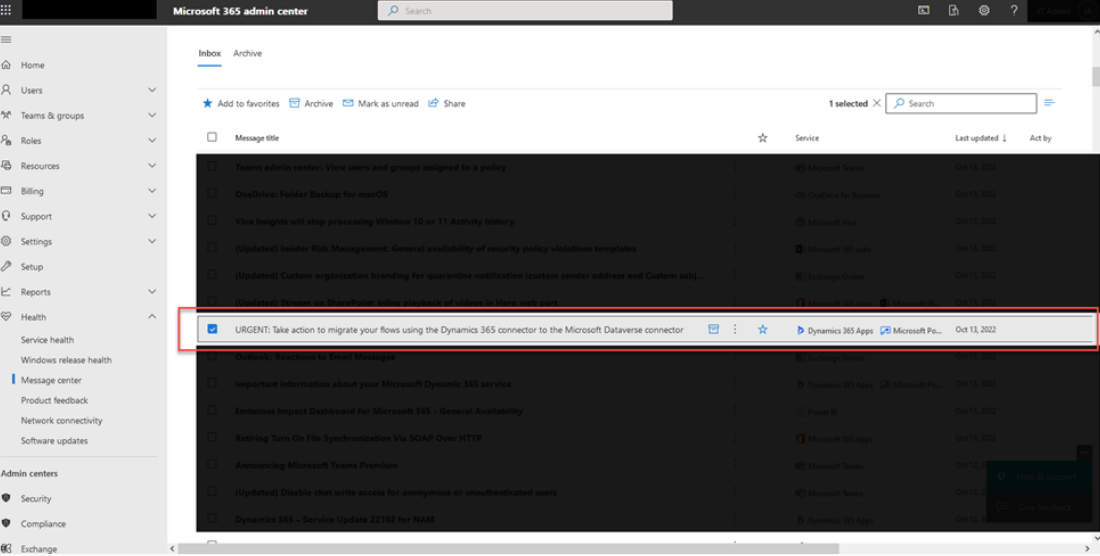Open Cloud Shell from the top bar
The height and width of the screenshot is (556, 1100).
click(925, 11)
